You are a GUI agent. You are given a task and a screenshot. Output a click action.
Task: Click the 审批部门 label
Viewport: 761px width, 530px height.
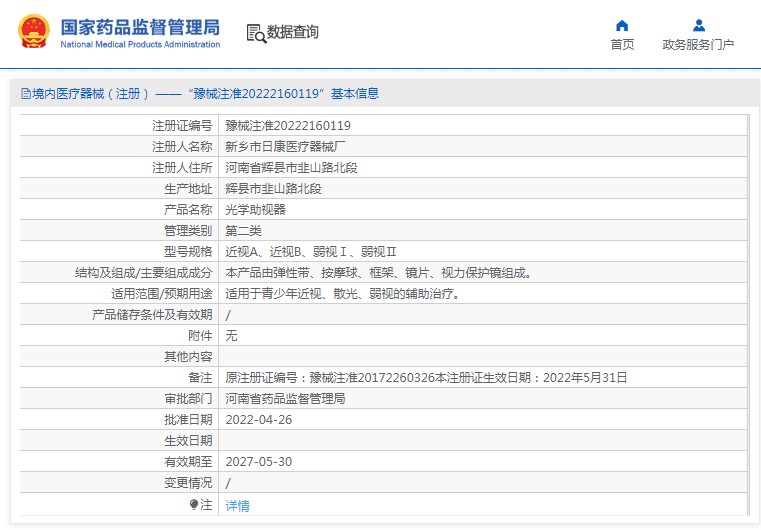click(x=188, y=398)
